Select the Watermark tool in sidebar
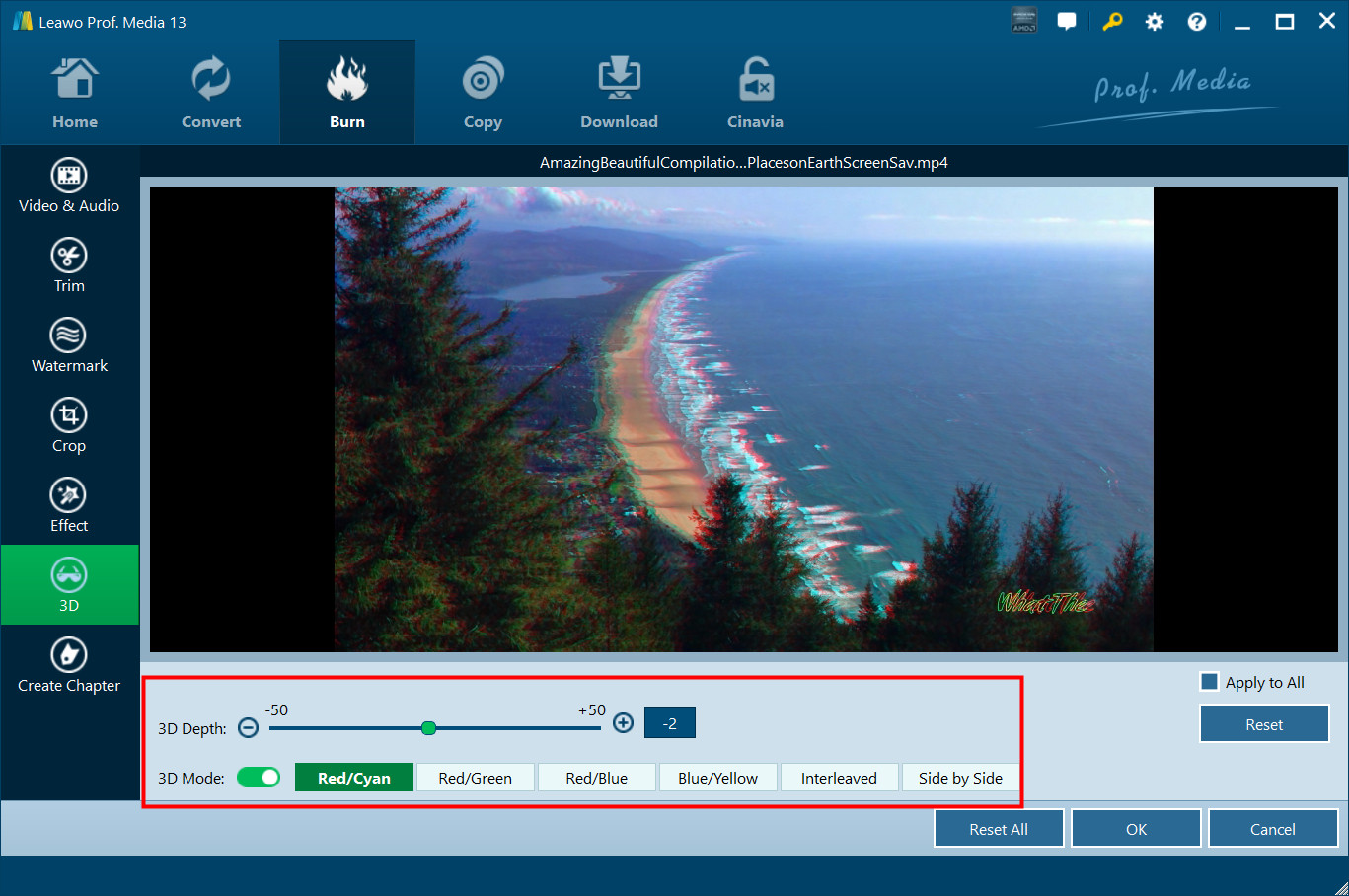This screenshot has height=896, width=1349. click(x=69, y=346)
